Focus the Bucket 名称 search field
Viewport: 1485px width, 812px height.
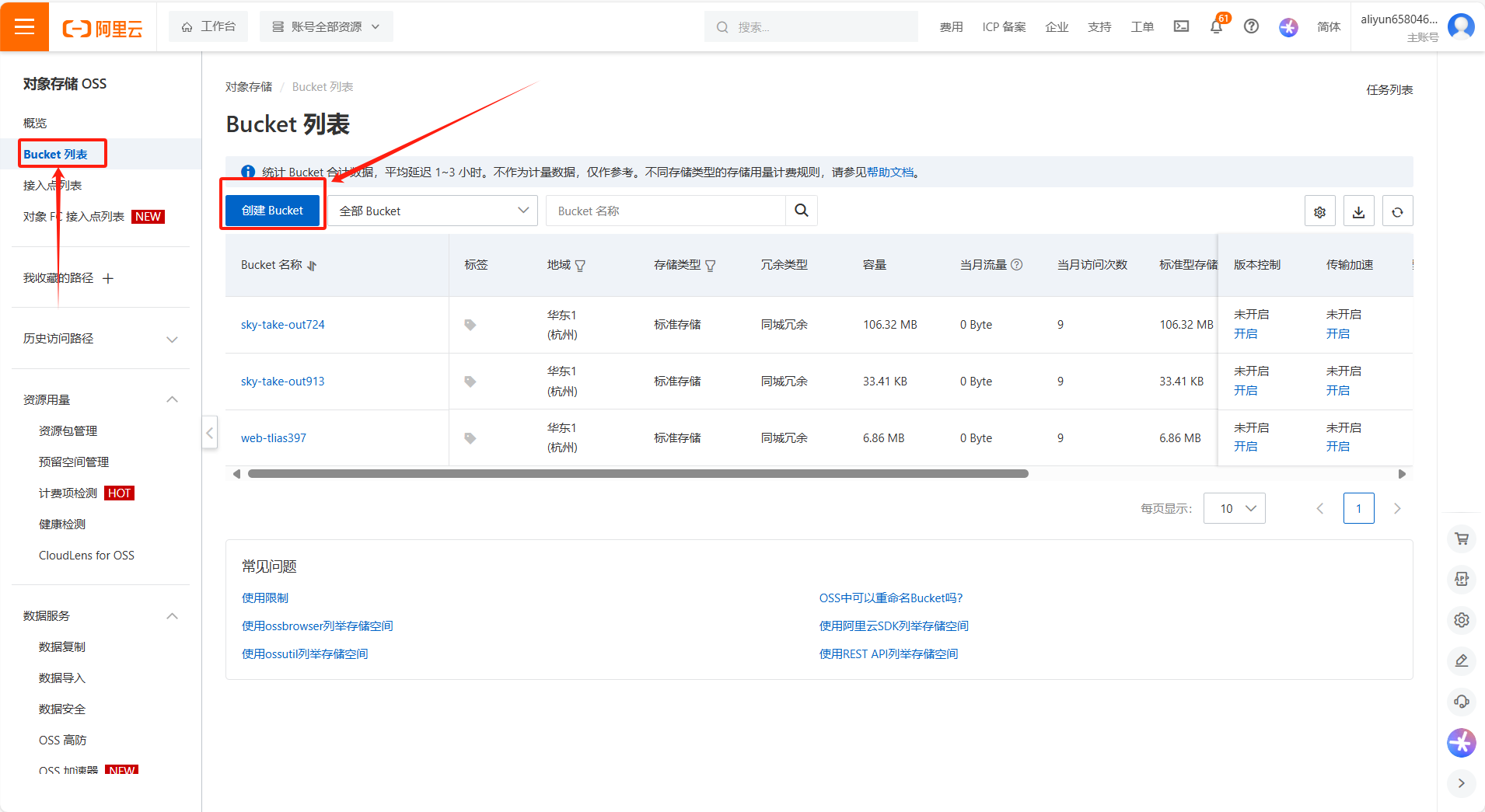666,211
